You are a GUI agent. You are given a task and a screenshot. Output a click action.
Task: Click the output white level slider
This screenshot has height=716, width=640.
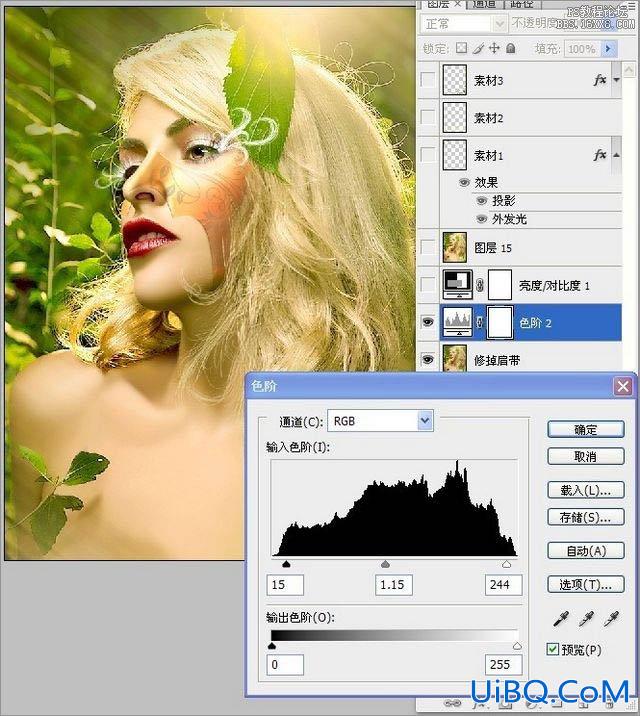pyautogui.click(x=517, y=646)
